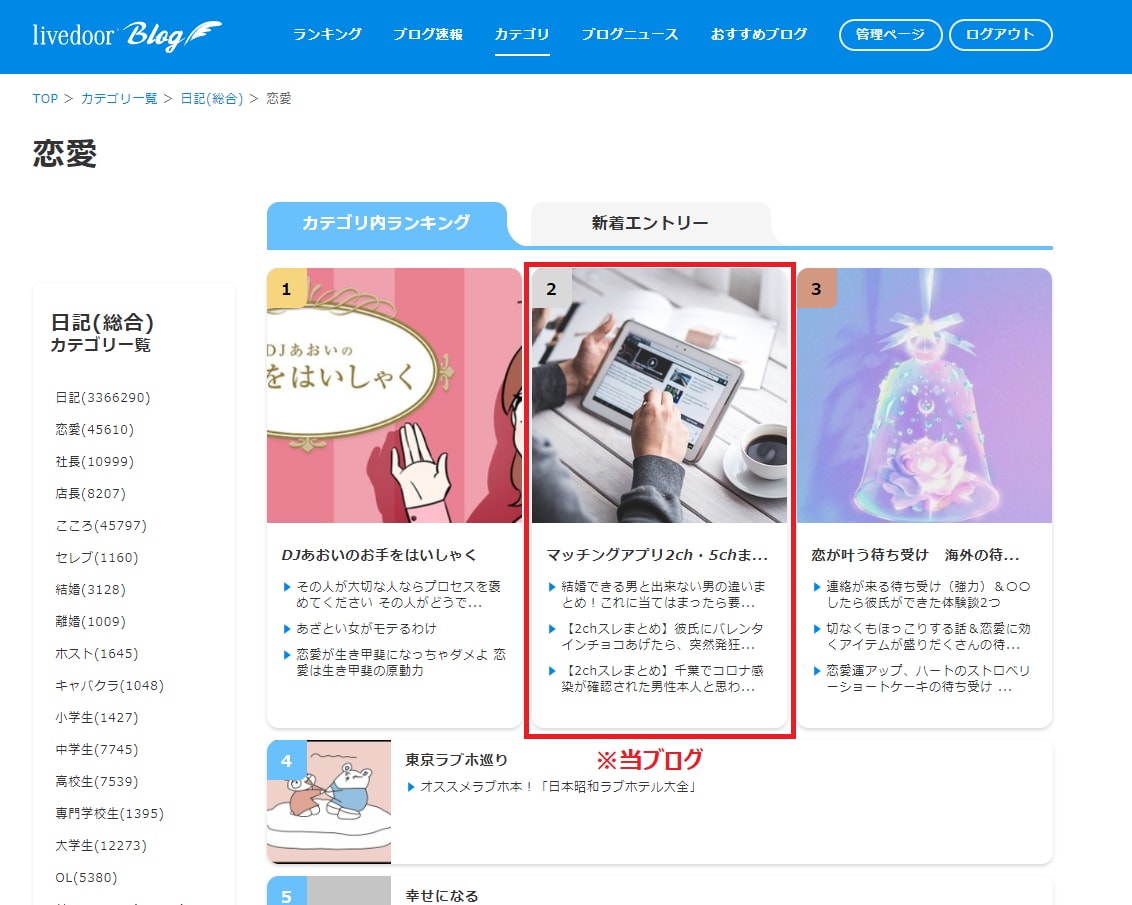Open blog title DJあおいのお手をはいしゃく
The height and width of the screenshot is (905, 1132).
pyautogui.click(x=379, y=555)
